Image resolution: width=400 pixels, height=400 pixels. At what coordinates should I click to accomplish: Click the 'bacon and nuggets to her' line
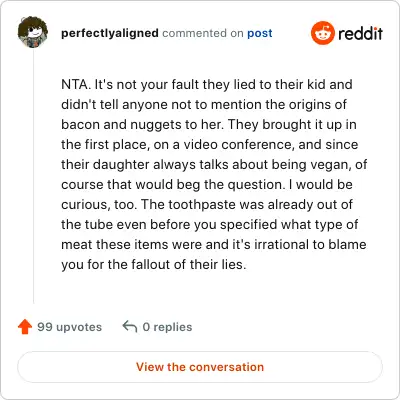point(209,124)
